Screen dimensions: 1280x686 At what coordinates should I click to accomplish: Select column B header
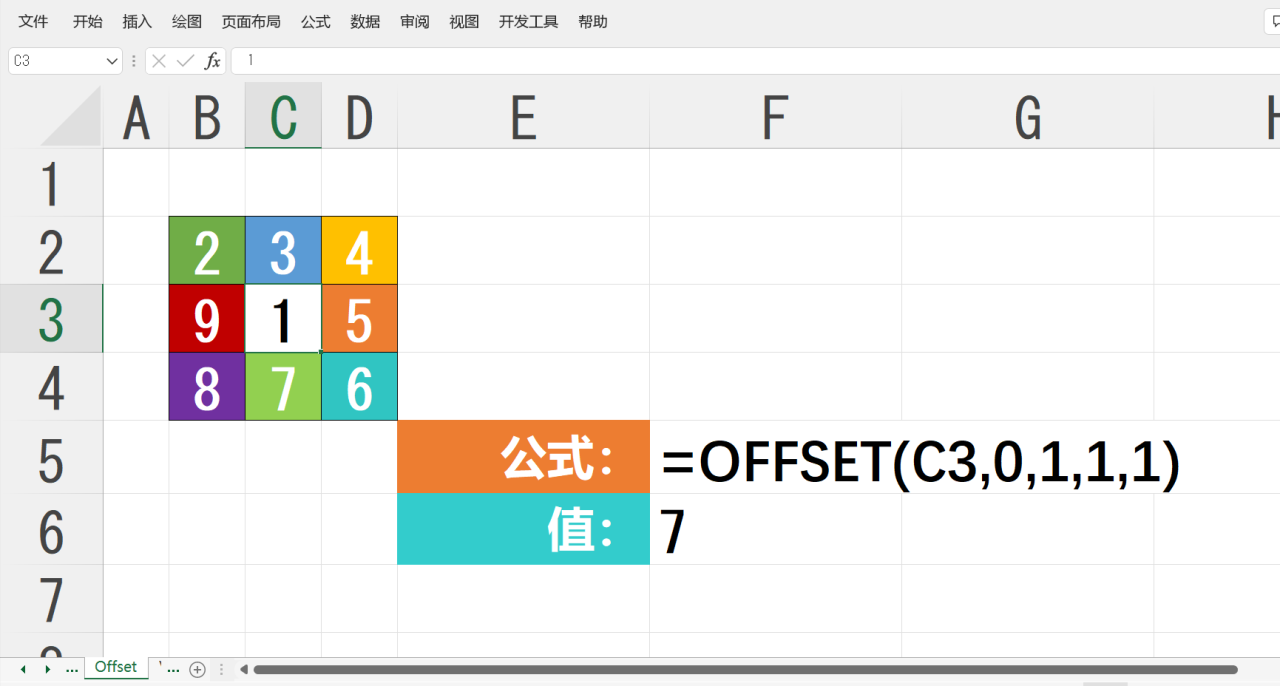coord(207,118)
